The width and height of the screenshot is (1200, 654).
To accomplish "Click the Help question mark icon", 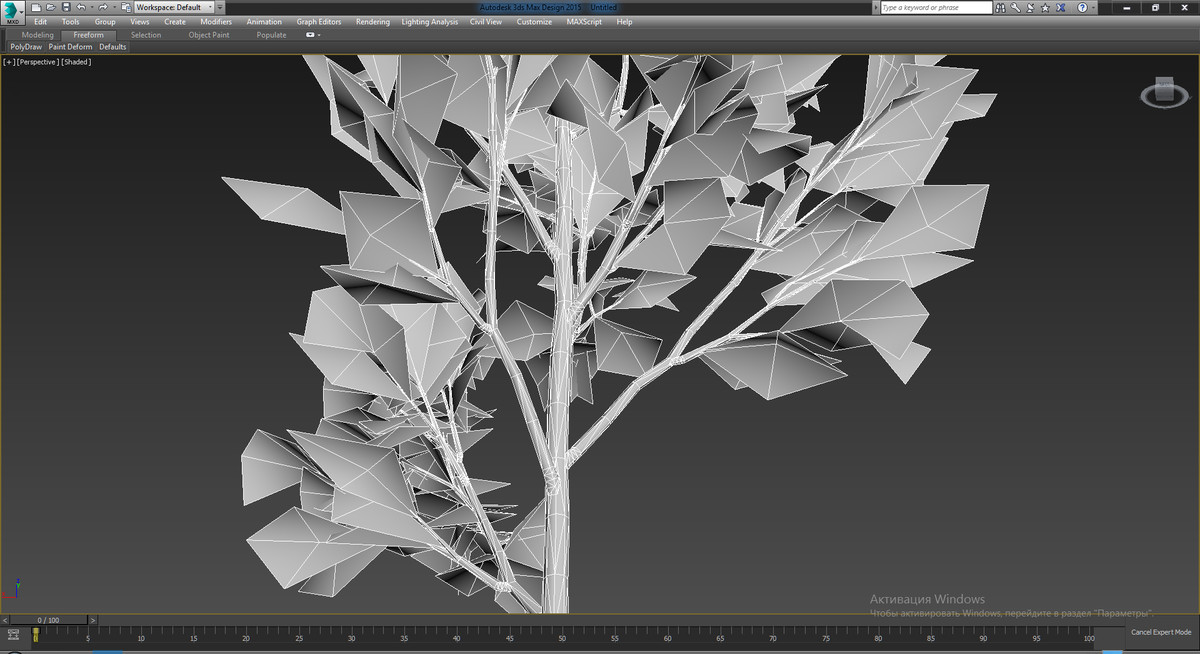I will tap(1082, 7).
